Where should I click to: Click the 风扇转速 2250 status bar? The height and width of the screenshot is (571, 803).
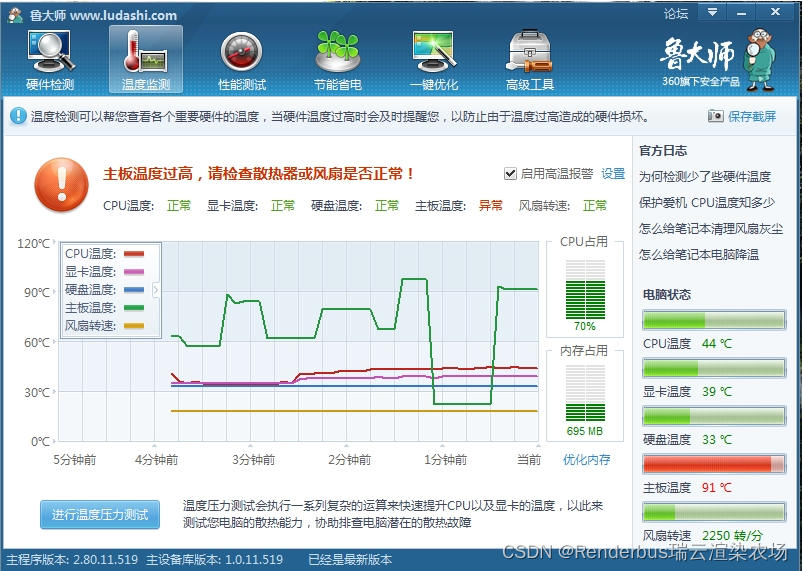714,512
